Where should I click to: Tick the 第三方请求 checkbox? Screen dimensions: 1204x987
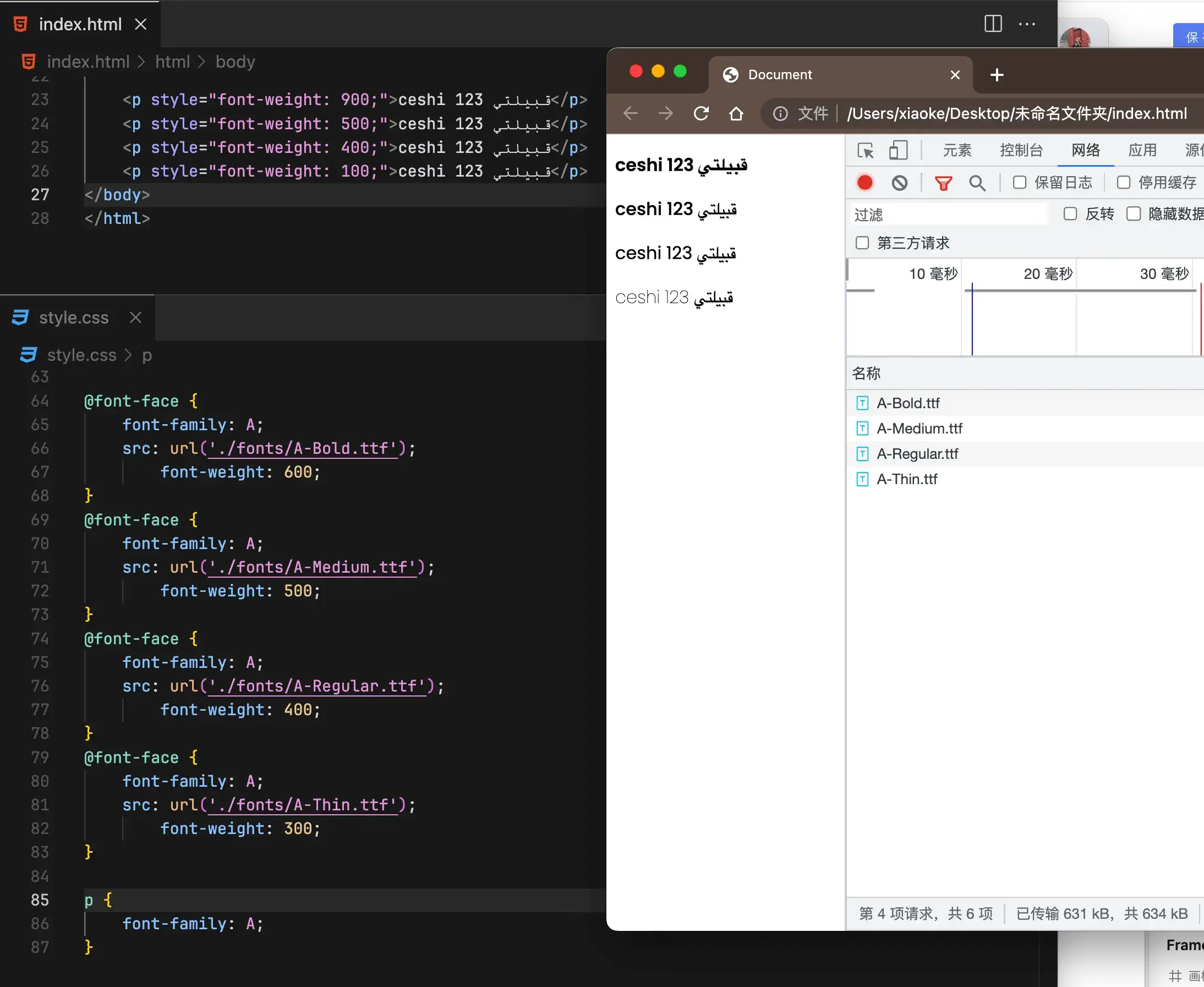[862, 243]
